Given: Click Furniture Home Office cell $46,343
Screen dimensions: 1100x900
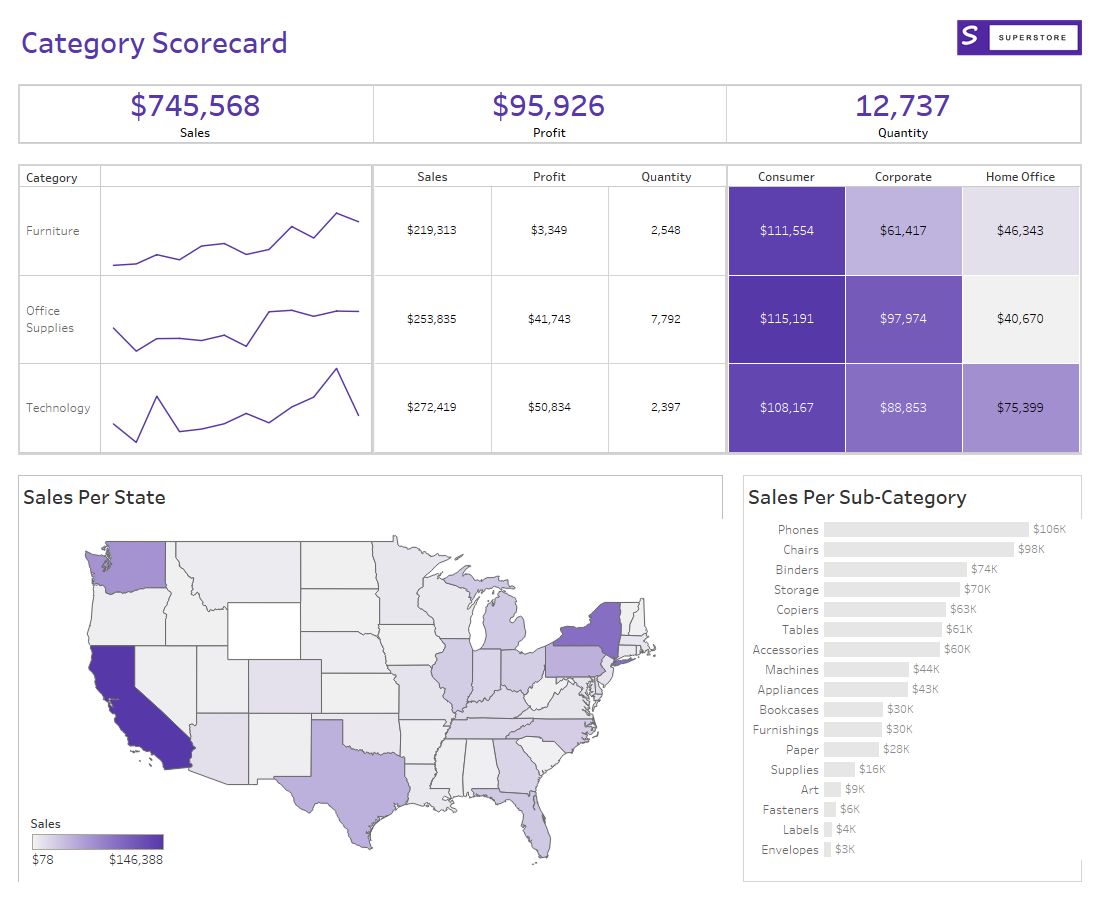Looking at the screenshot, I should coord(1021,231).
